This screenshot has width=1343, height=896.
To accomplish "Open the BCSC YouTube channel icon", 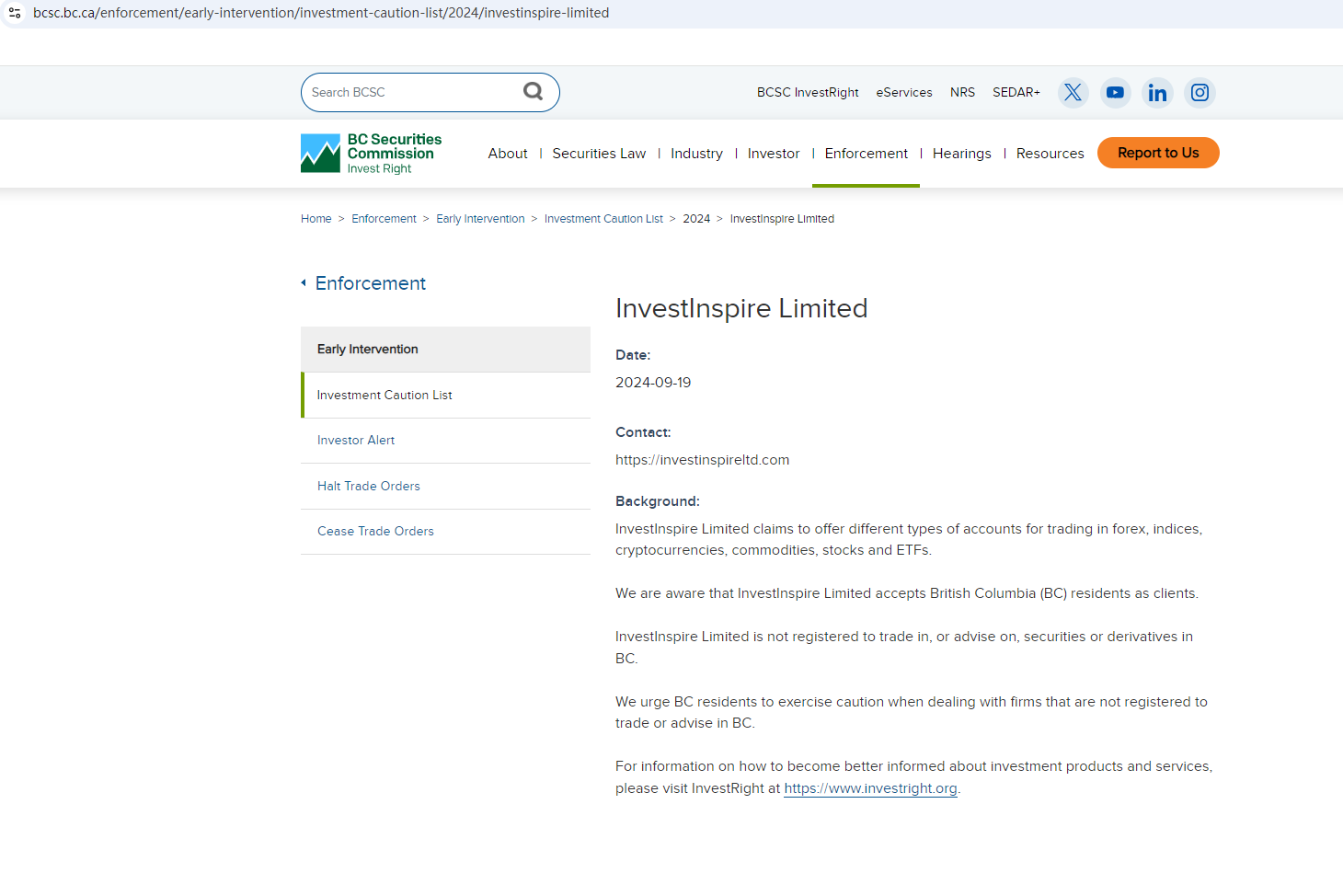I will click(x=1115, y=93).
